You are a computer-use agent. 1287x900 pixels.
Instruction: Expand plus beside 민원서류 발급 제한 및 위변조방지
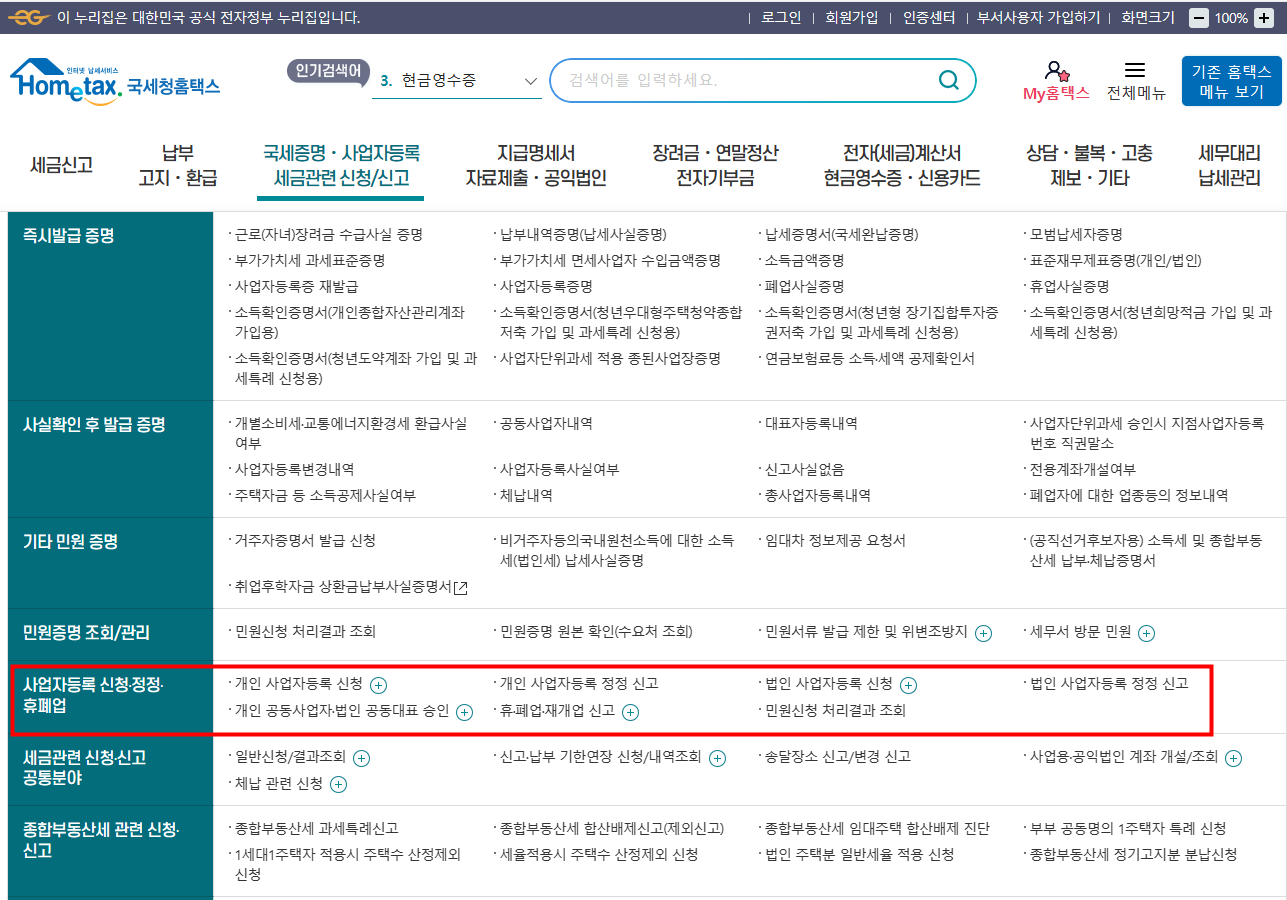click(x=983, y=633)
